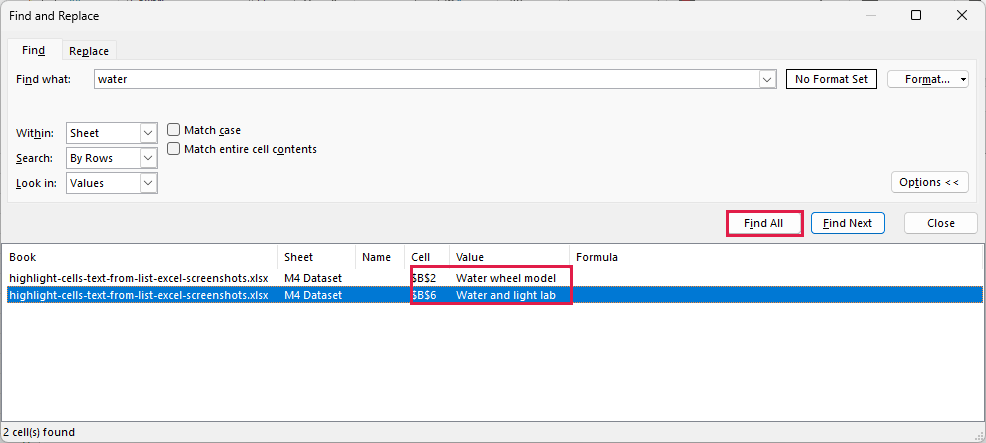Sort results by the Book column header
986x443 pixels.
[140, 257]
